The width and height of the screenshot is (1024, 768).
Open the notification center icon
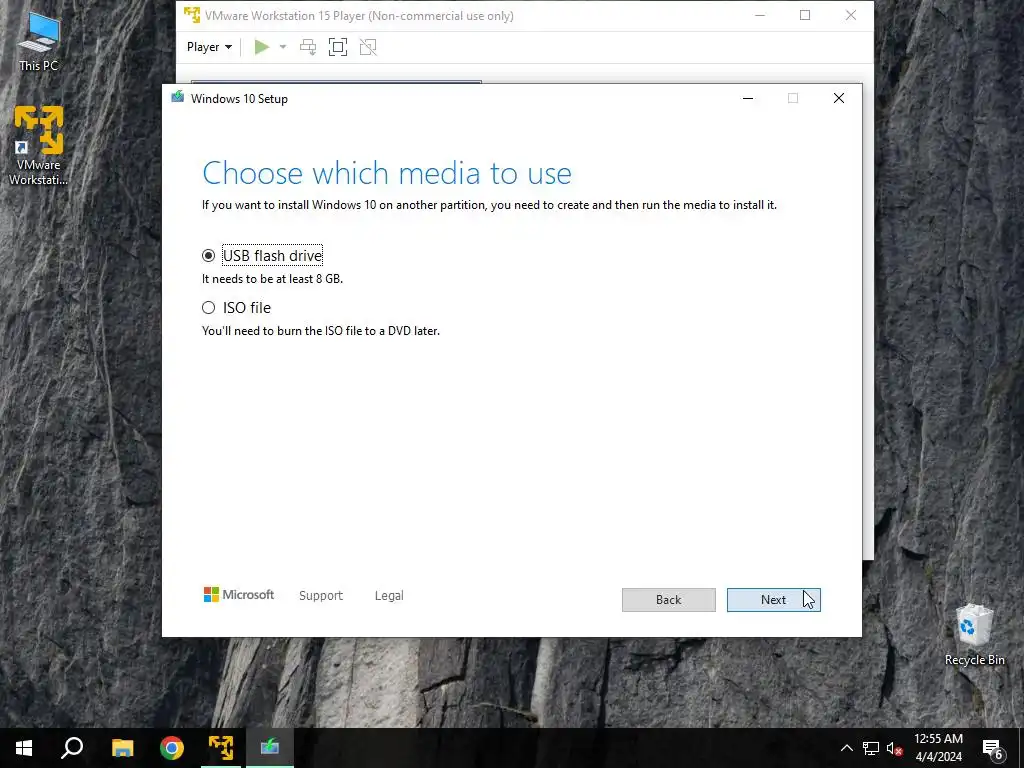[993, 748]
